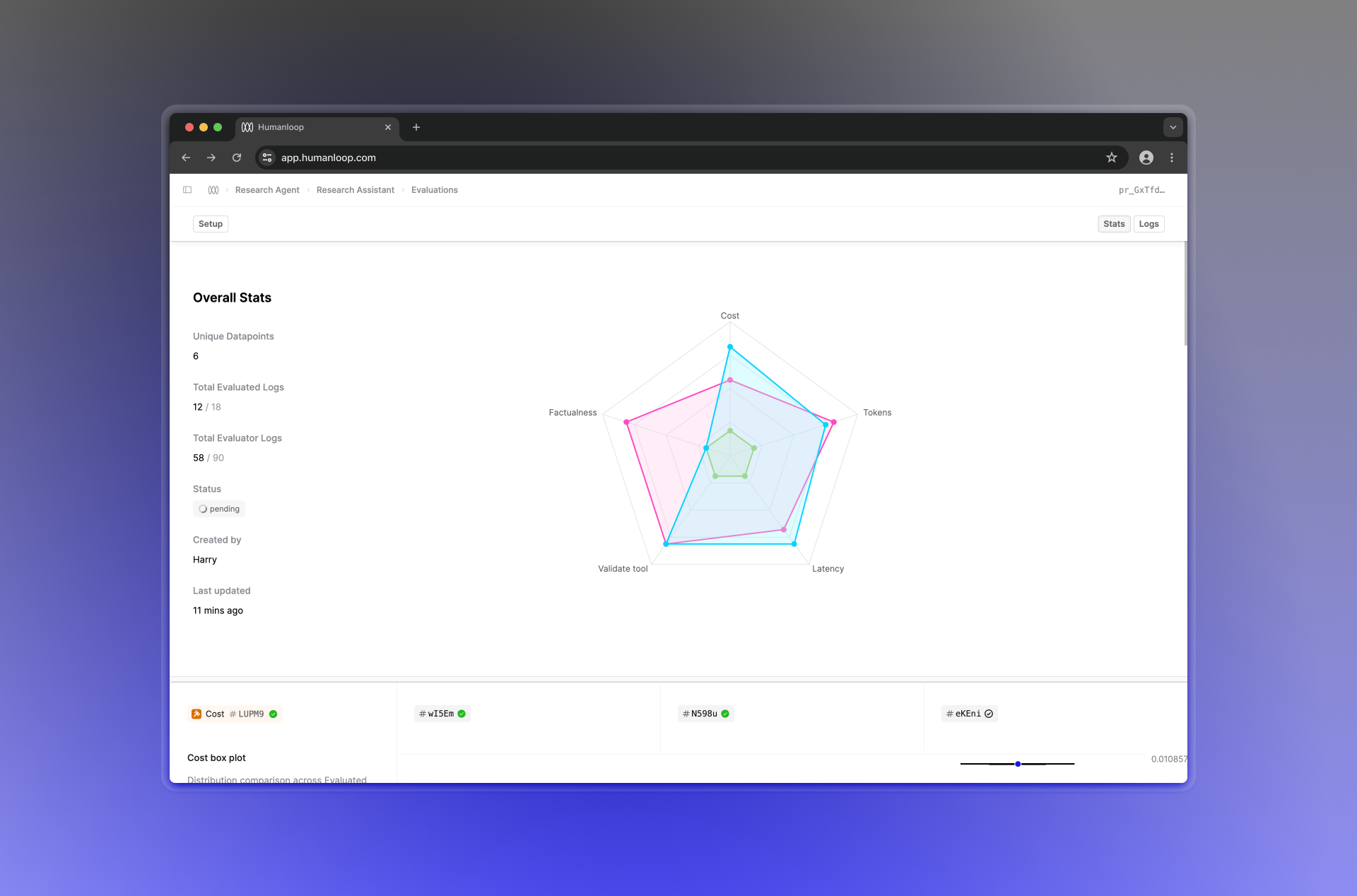This screenshot has width=1357, height=896.
Task: Bookmark this page with the star
Action: (1112, 158)
